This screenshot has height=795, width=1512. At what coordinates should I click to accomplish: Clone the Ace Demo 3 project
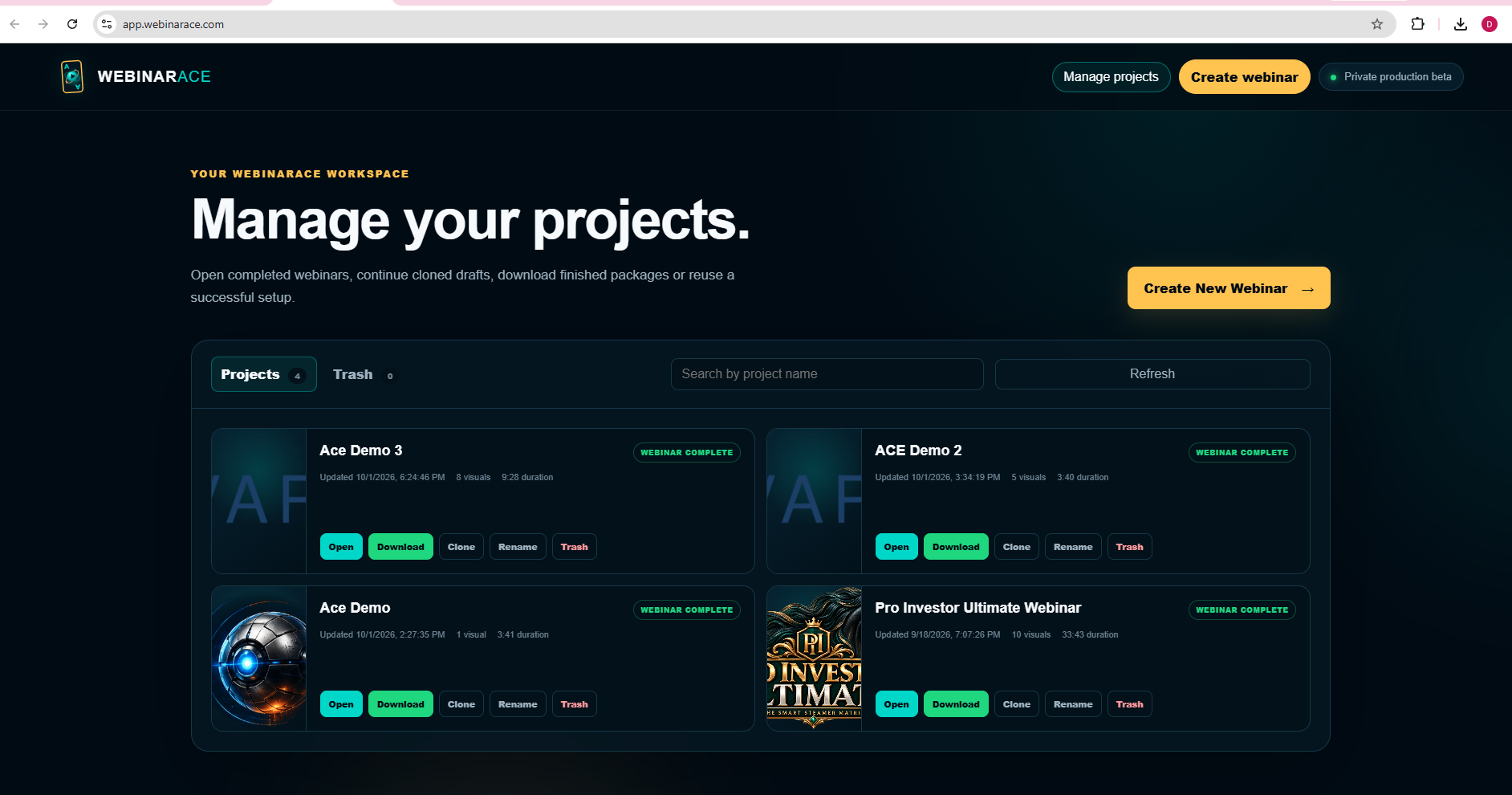(x=461, y=547)
